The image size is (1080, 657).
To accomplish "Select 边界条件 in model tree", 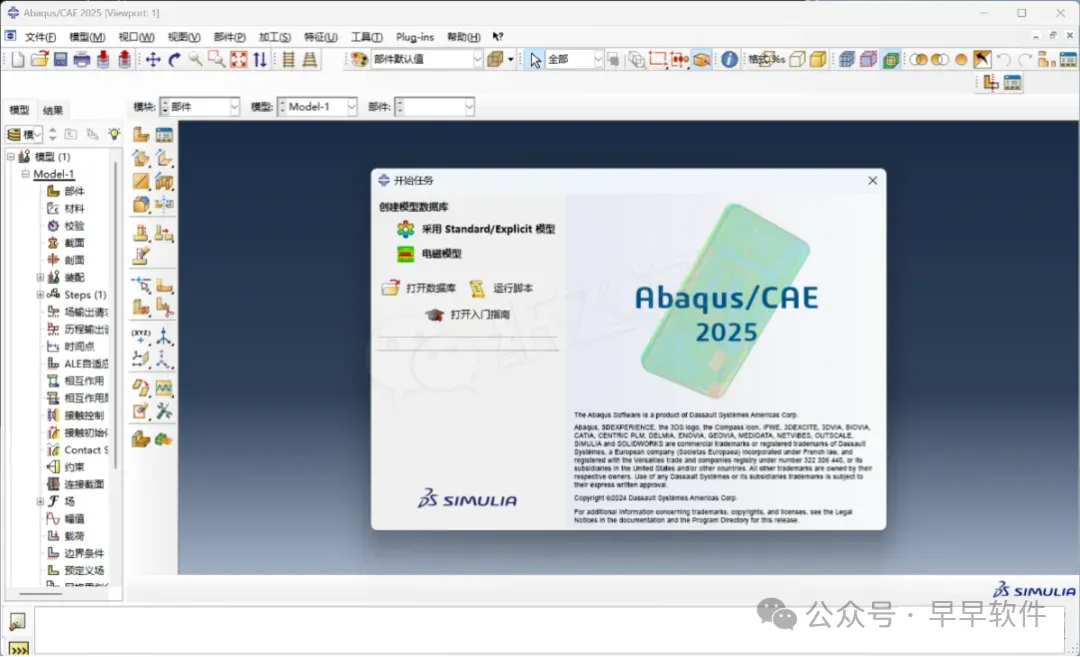I will 84,552.
